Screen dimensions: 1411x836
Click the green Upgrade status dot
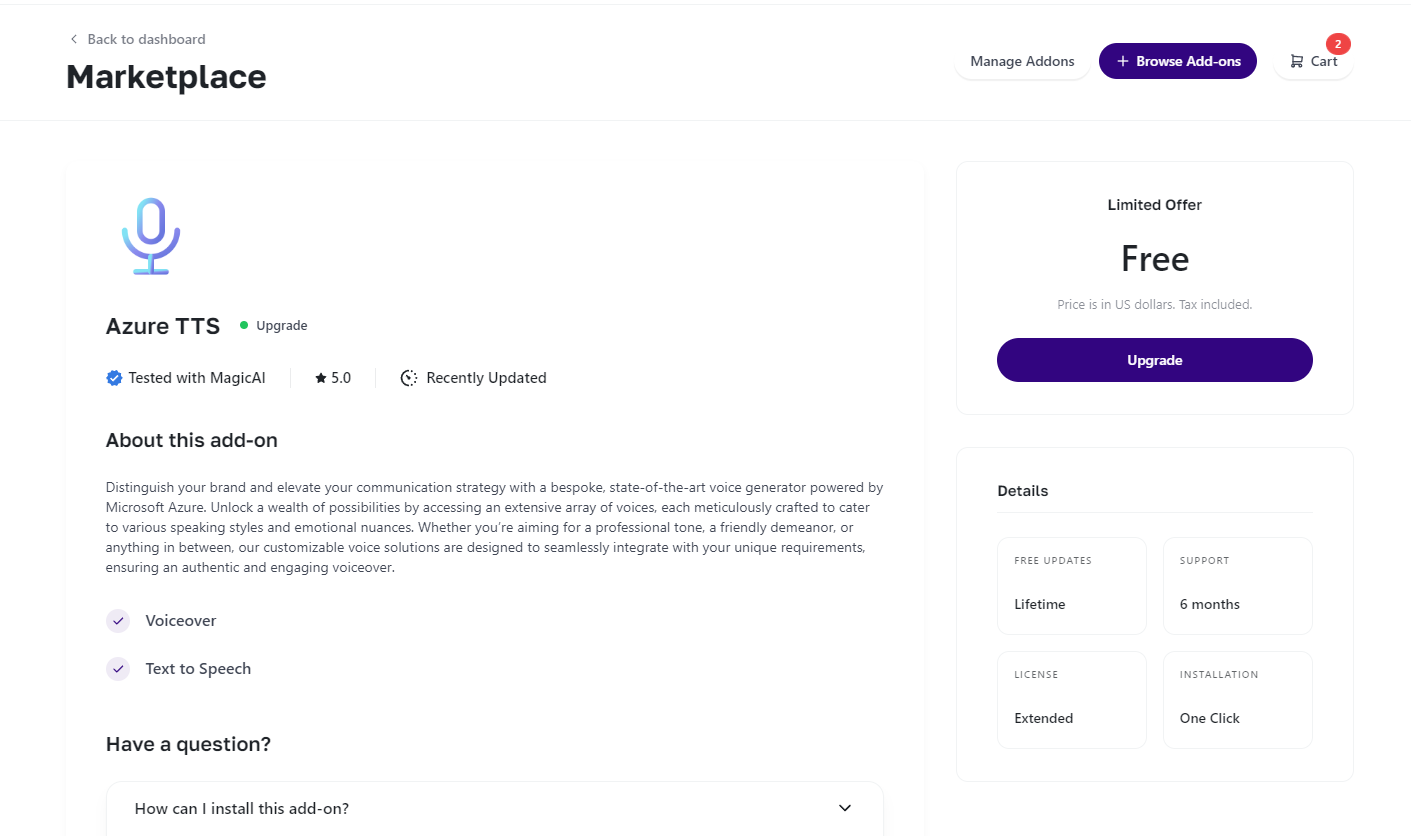pos(244,325)
